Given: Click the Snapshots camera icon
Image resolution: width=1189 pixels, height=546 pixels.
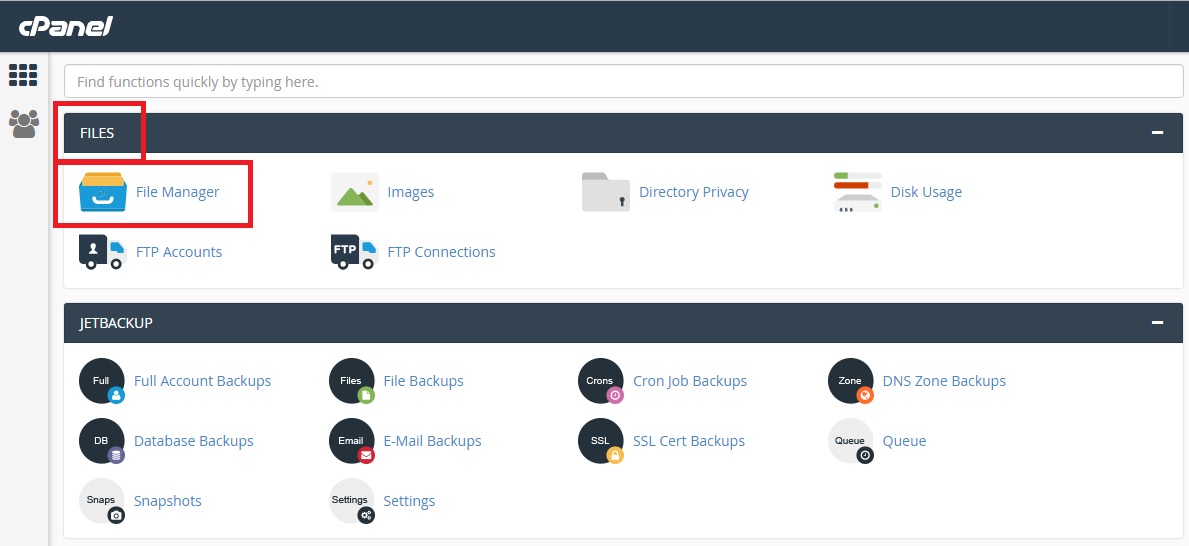Looking at the screenshot, I should 102,500.
